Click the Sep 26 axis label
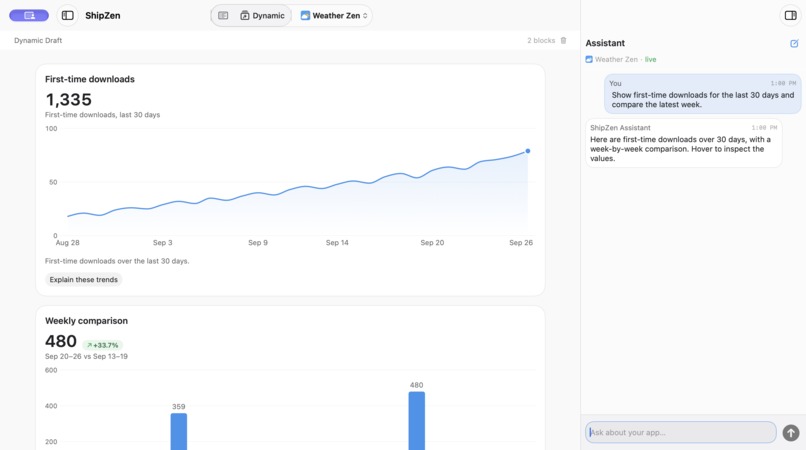 (521, 243)
